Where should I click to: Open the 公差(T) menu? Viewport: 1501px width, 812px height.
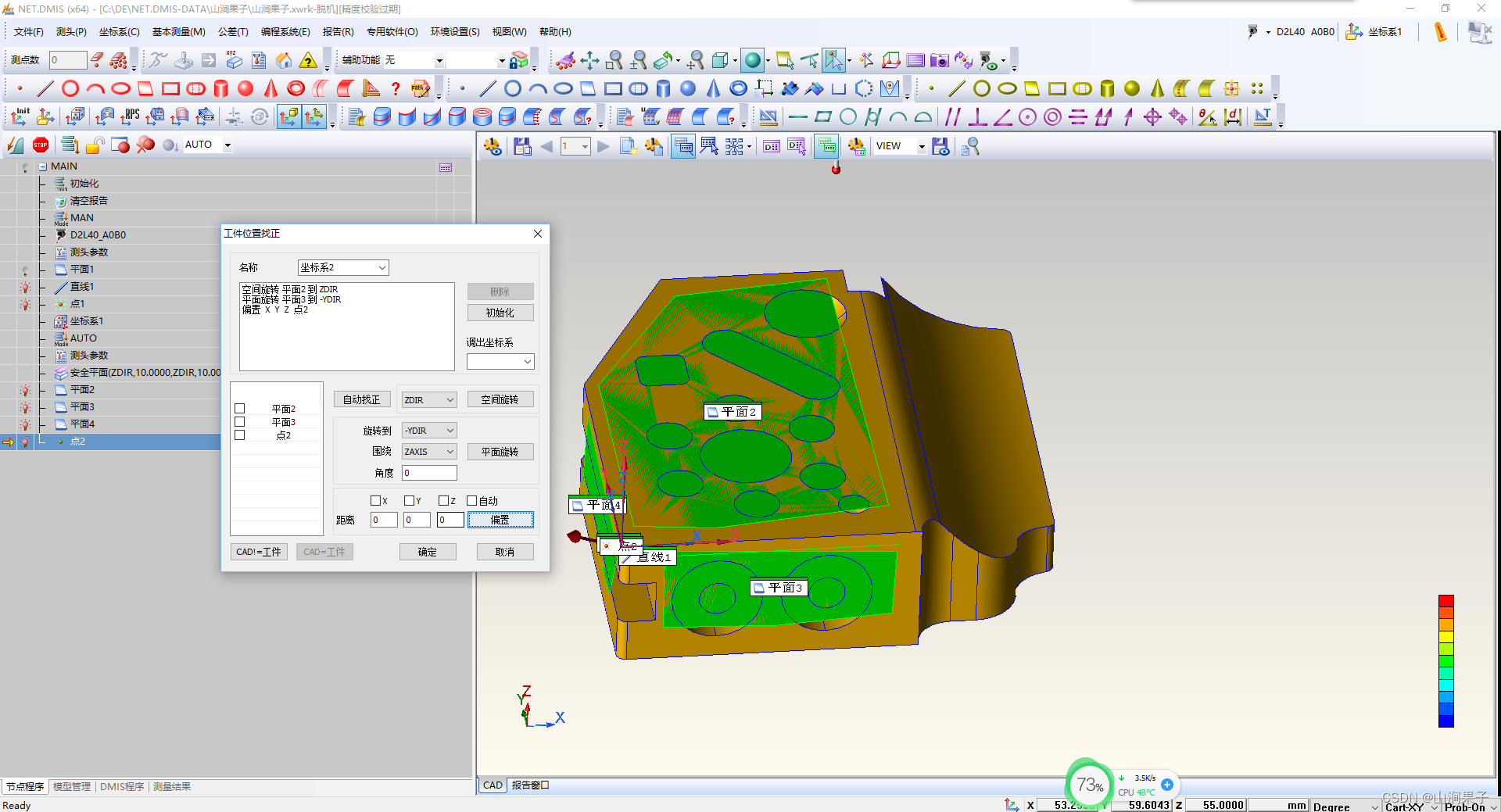tap(233, 32)
